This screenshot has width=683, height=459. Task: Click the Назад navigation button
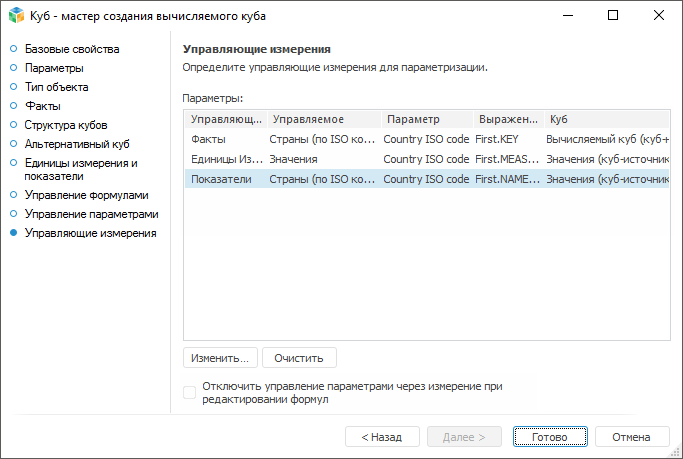382,437
